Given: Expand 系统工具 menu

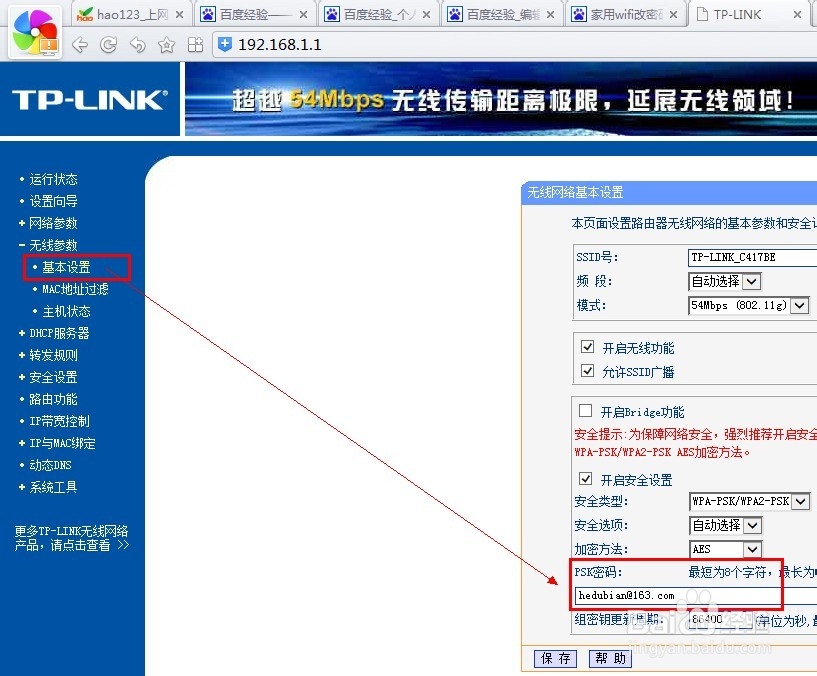Looking at the screenshot, I should point(53,487).
